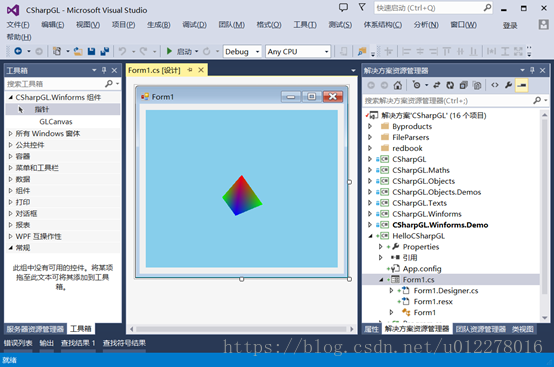Click the View Code icon in Solution Explorer
554x367 pixels.
(x=495, y=85)
